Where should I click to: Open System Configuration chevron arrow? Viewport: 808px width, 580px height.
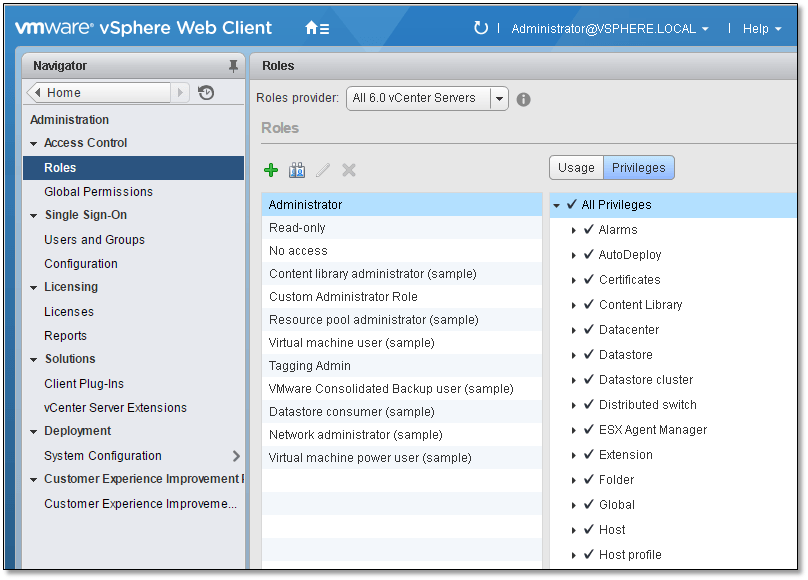tap(236, 456)
